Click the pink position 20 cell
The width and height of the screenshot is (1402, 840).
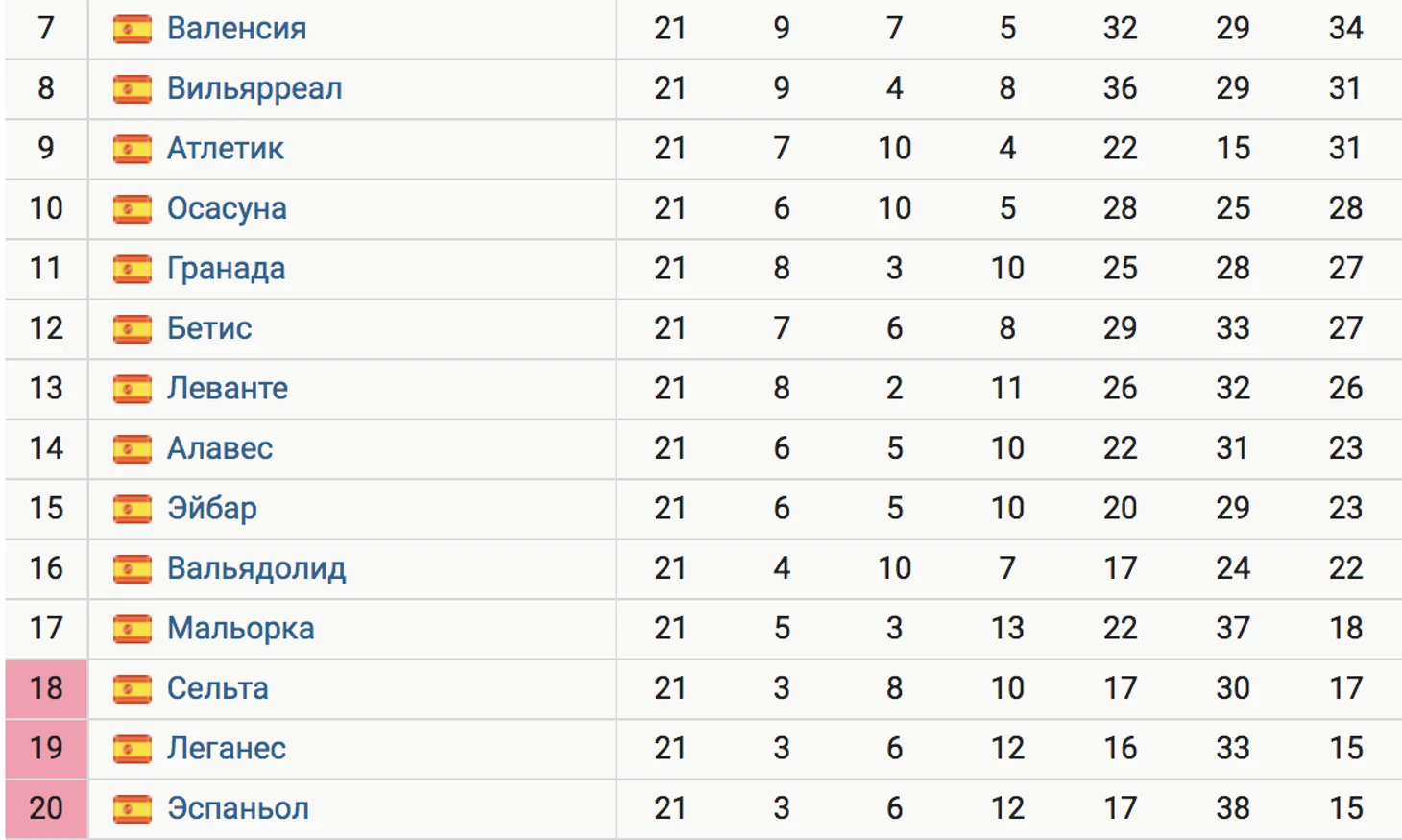pos(46,809)
